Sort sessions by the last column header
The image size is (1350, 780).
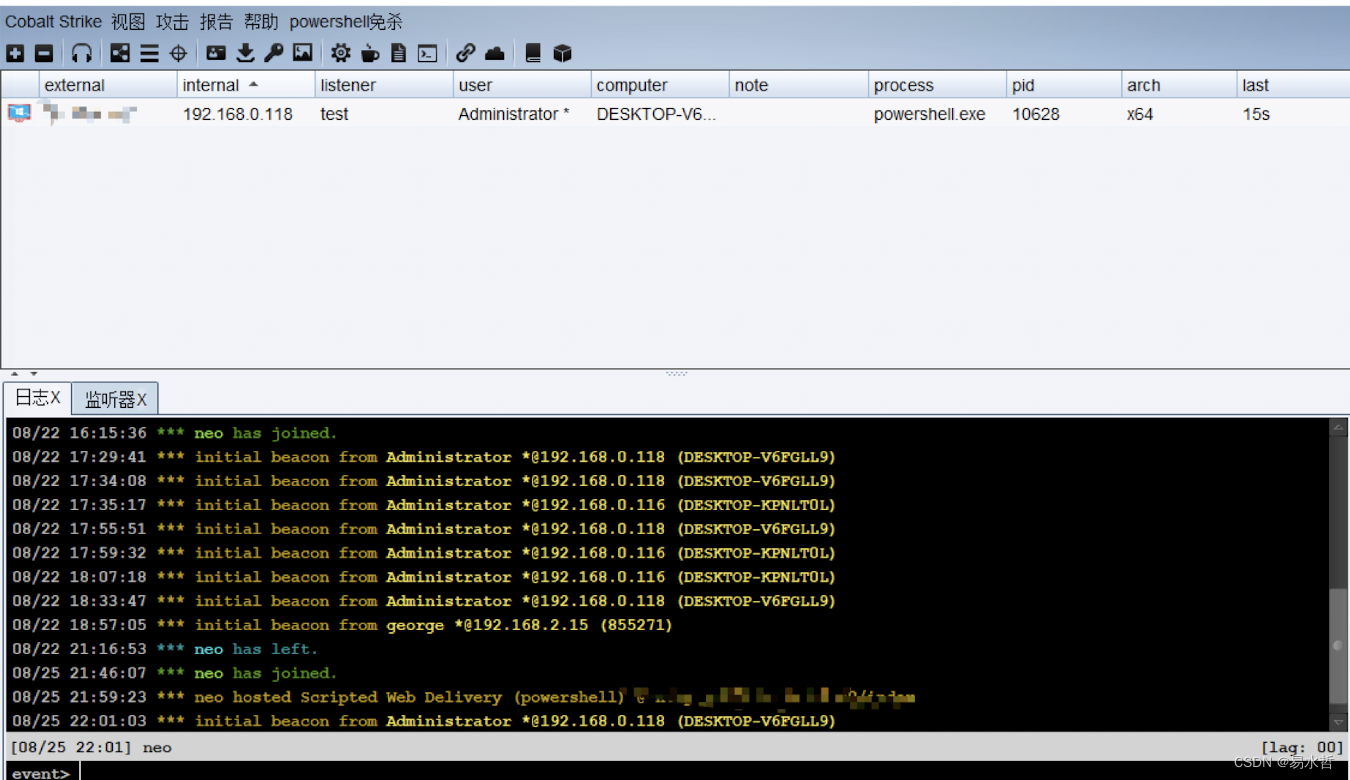tap(1293, 85)
